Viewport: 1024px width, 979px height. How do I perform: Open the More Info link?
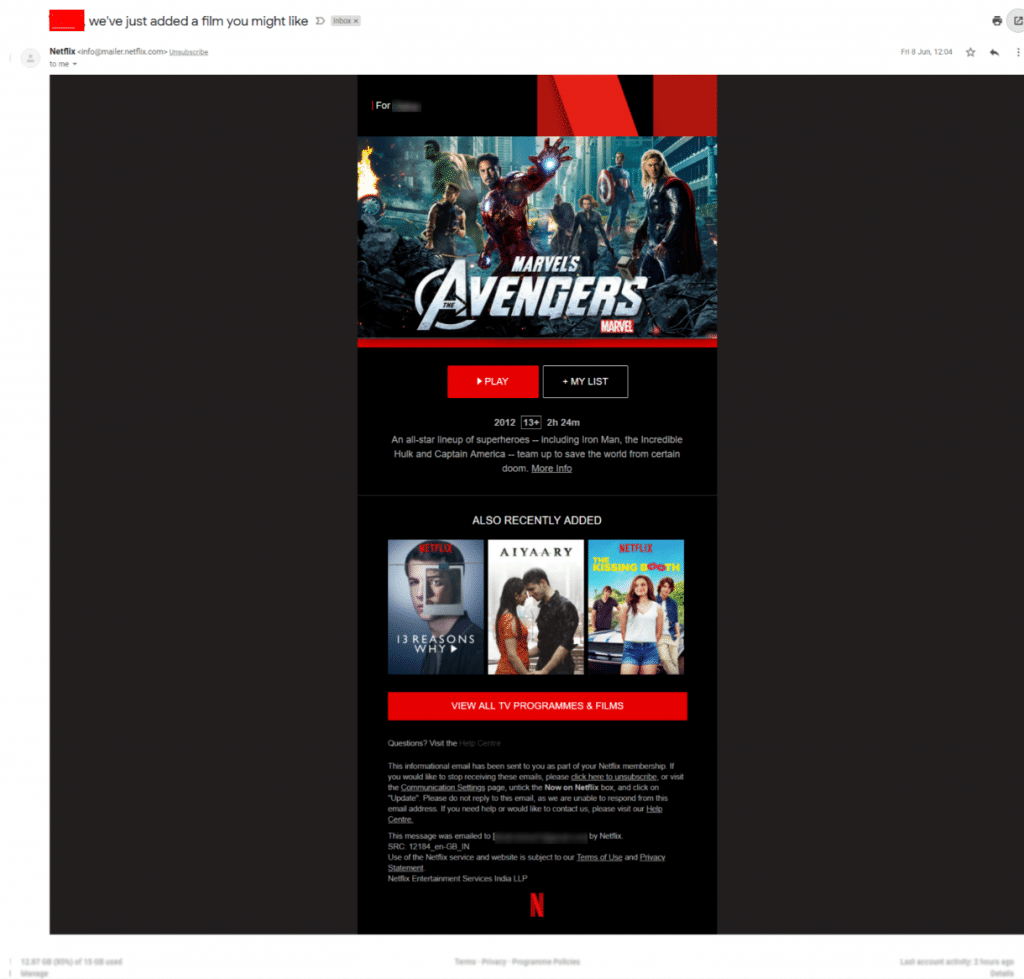[551, 468]
